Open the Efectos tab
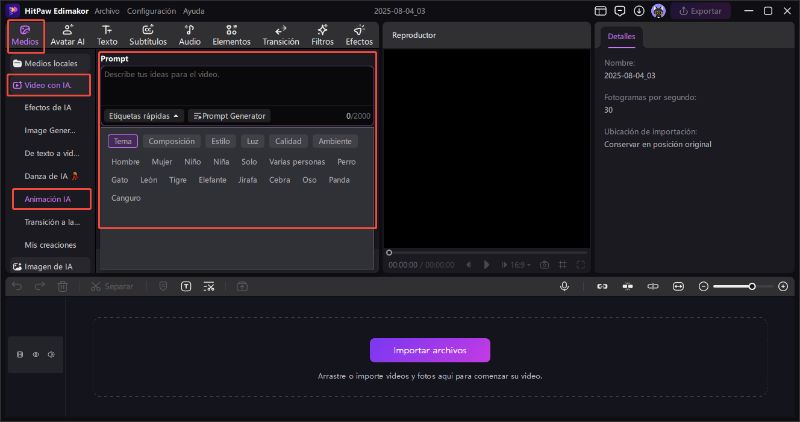Screen dimensions: 800x422 [x=359, y=36]
